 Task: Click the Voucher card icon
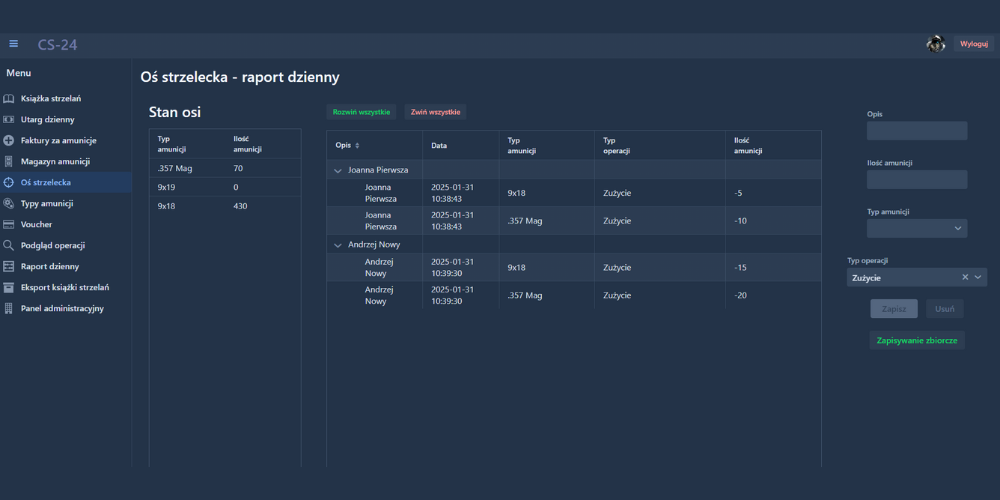[x=9, y=225]
